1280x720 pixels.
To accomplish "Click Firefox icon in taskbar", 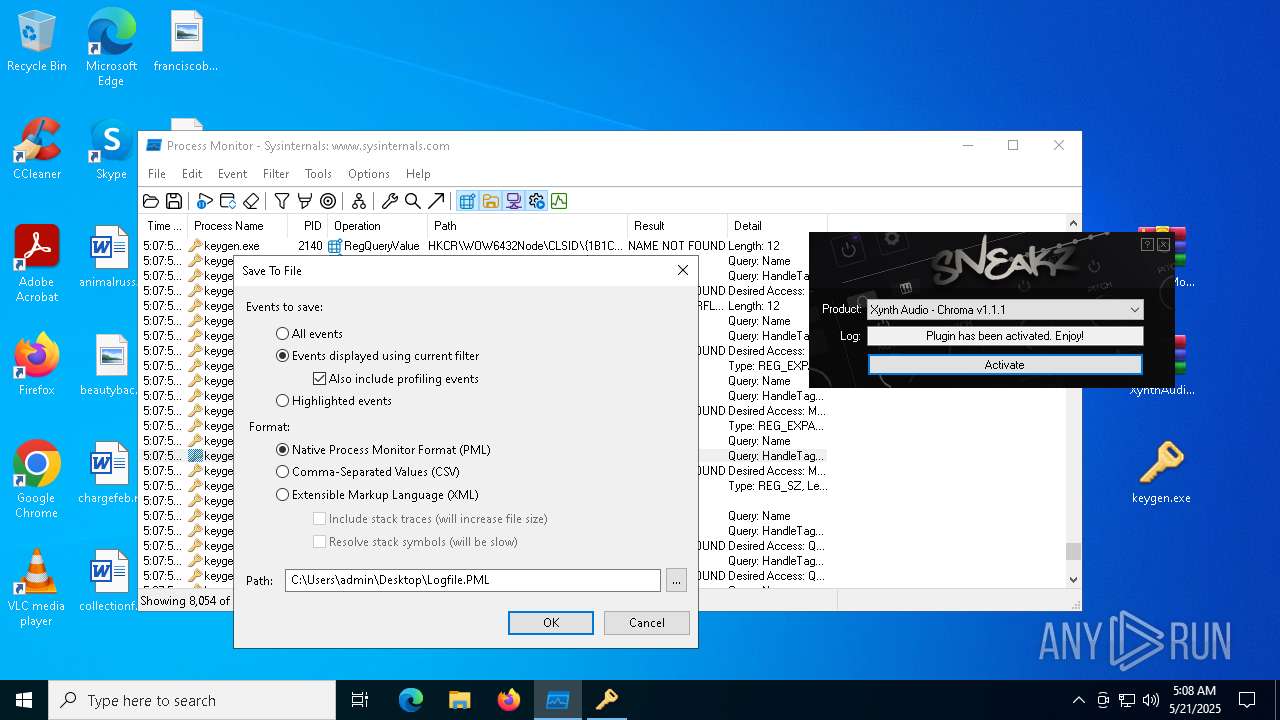I will coord(509,700).
